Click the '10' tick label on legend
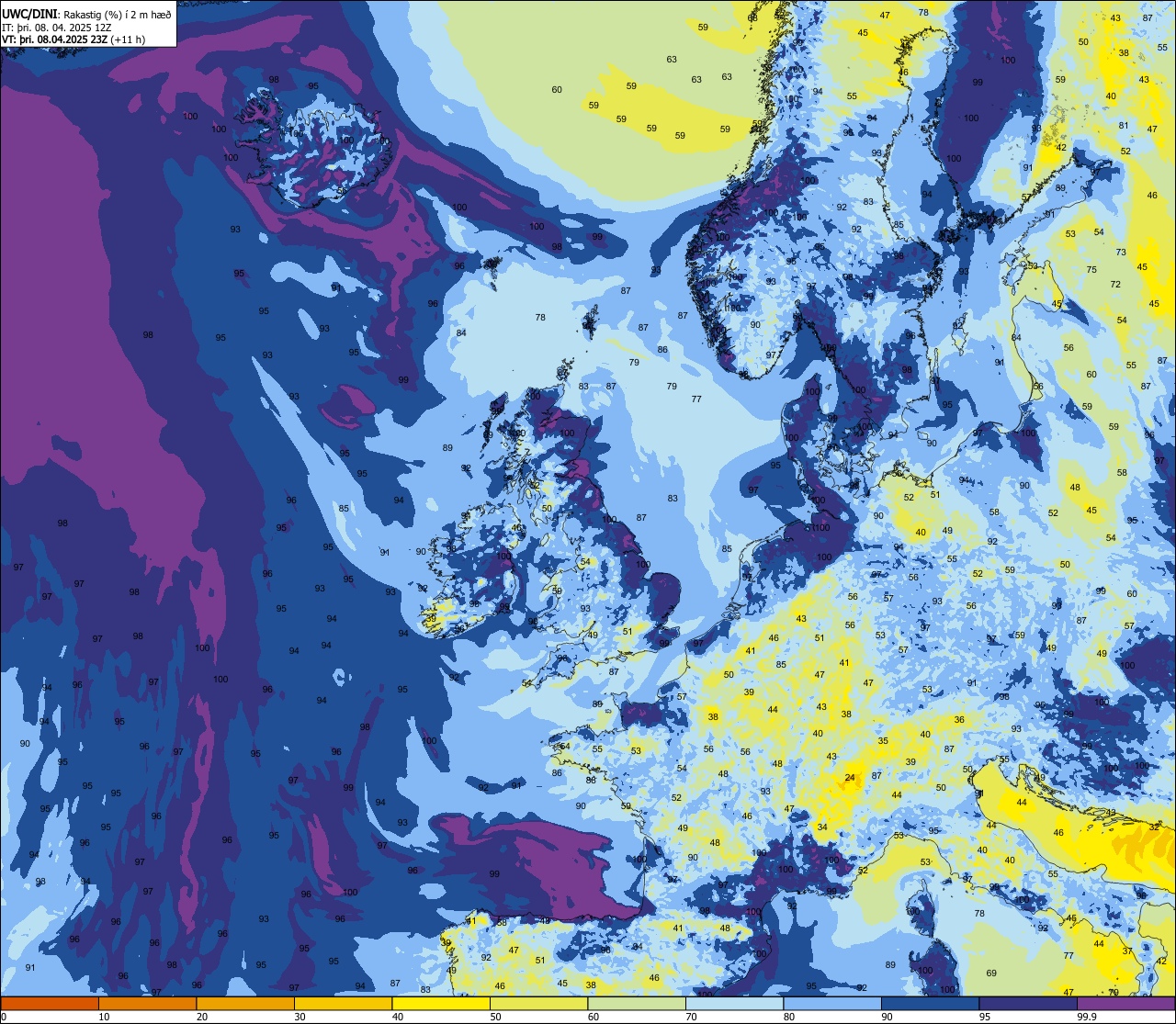Screen dimensions: 1176x1024 pos(104,1017)
